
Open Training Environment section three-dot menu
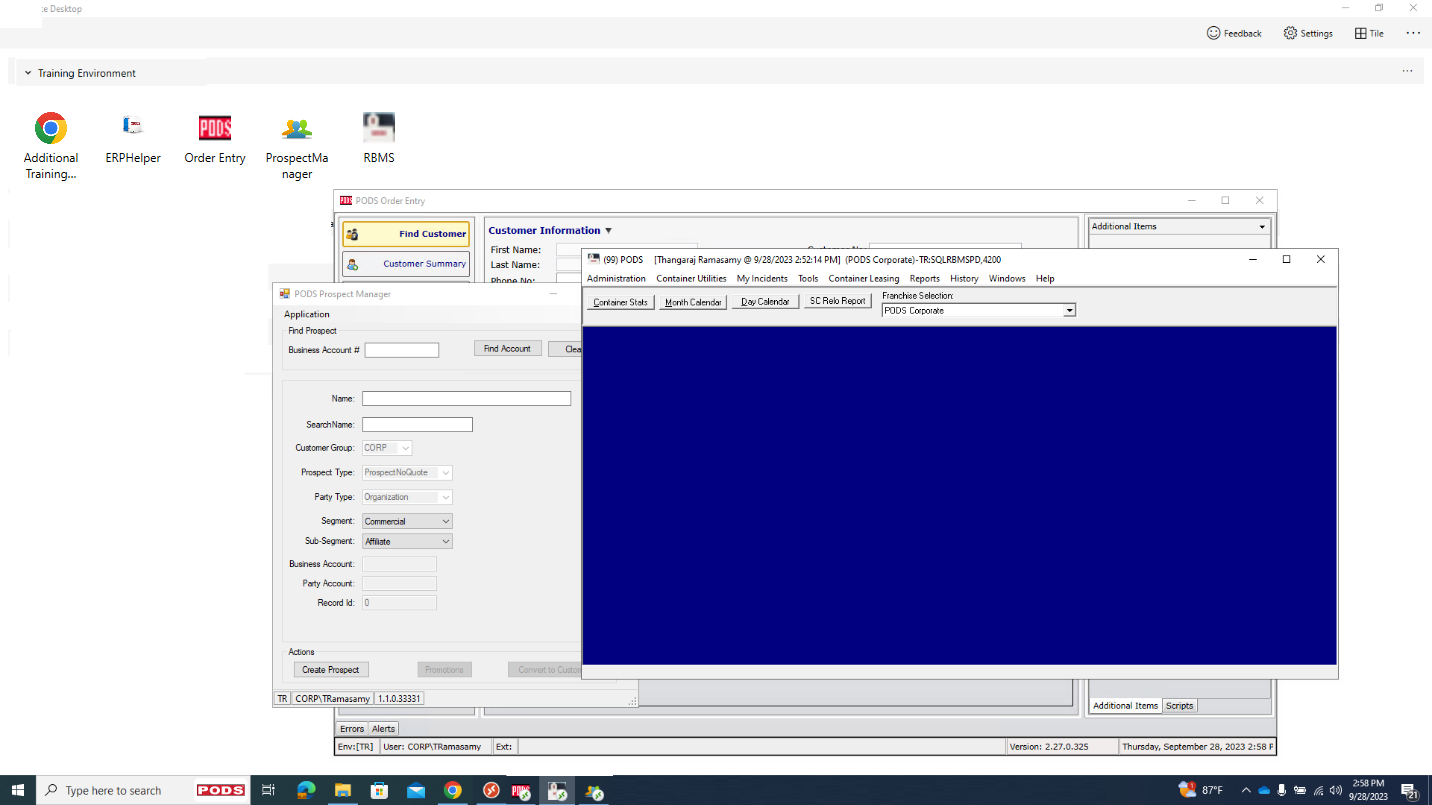(x=1407, y=72)
